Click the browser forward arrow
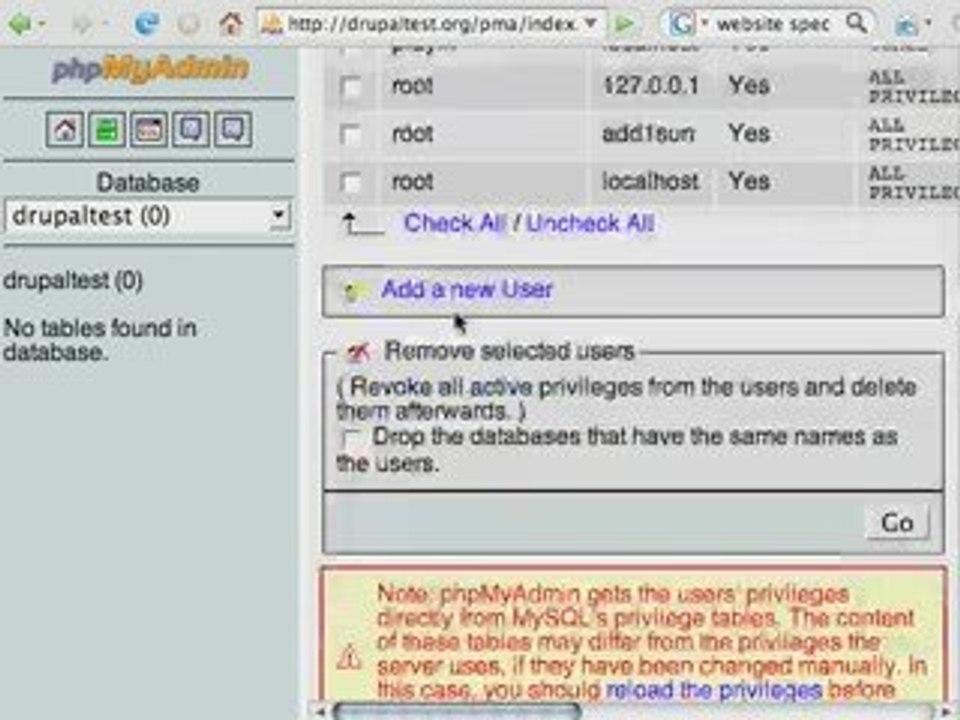This screenshot has width=960, height=720. [82, 25]
